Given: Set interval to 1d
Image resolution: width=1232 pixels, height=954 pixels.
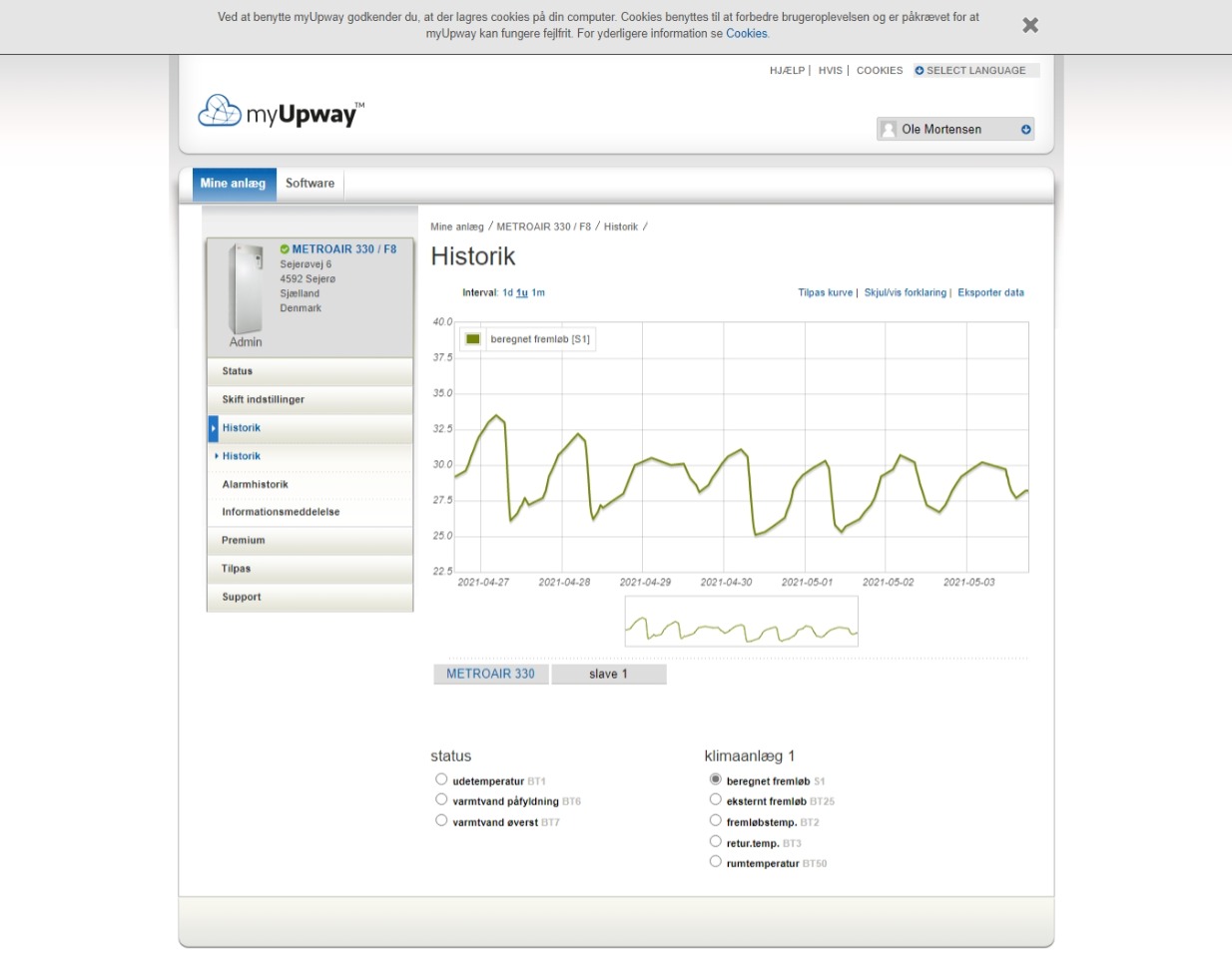Looking at the screenshot, I should click(x=507, y=293).
